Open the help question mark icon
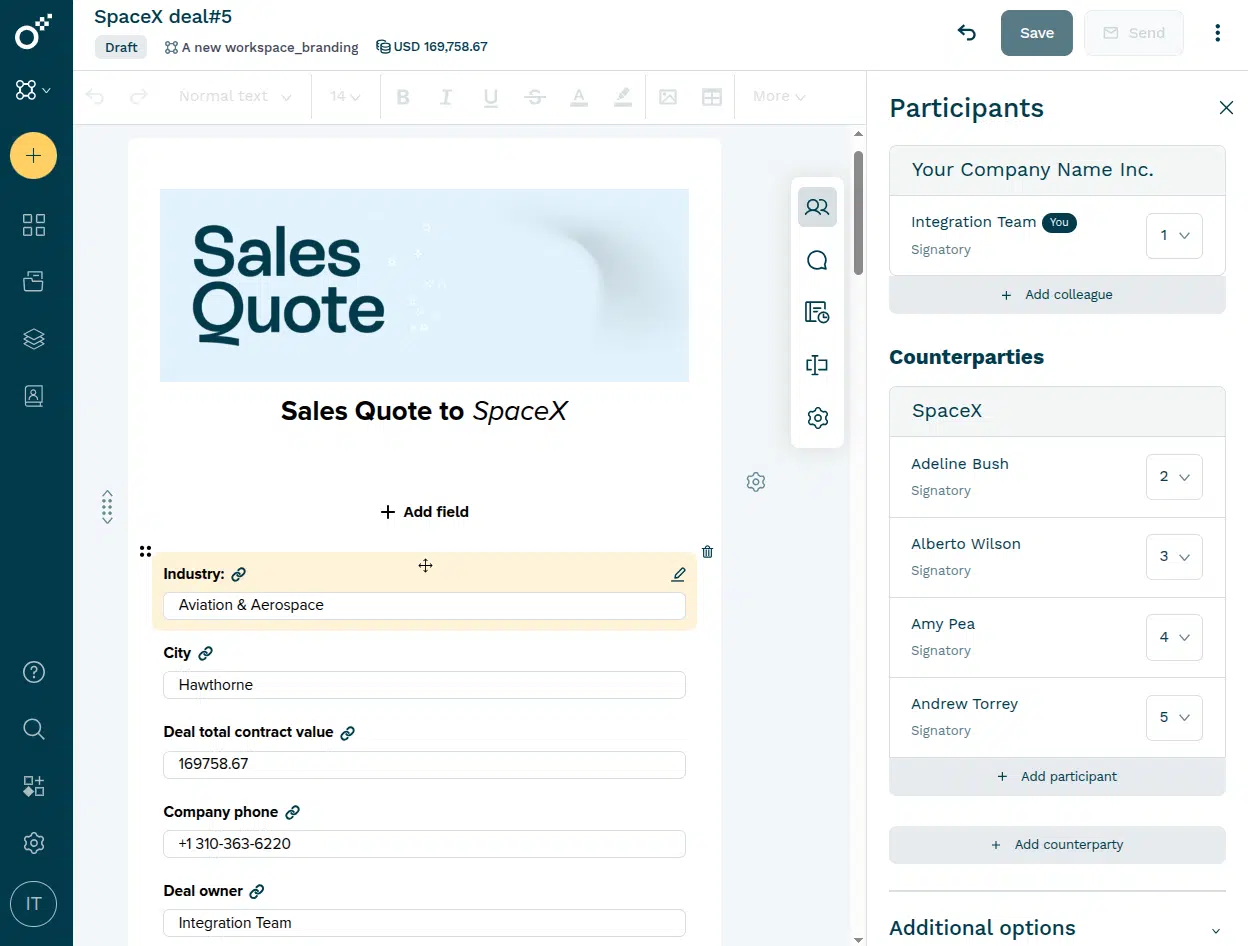Image resolution: width=1248 pixels, height=946 pixels. pyautogui.click(x=34, y=672)
